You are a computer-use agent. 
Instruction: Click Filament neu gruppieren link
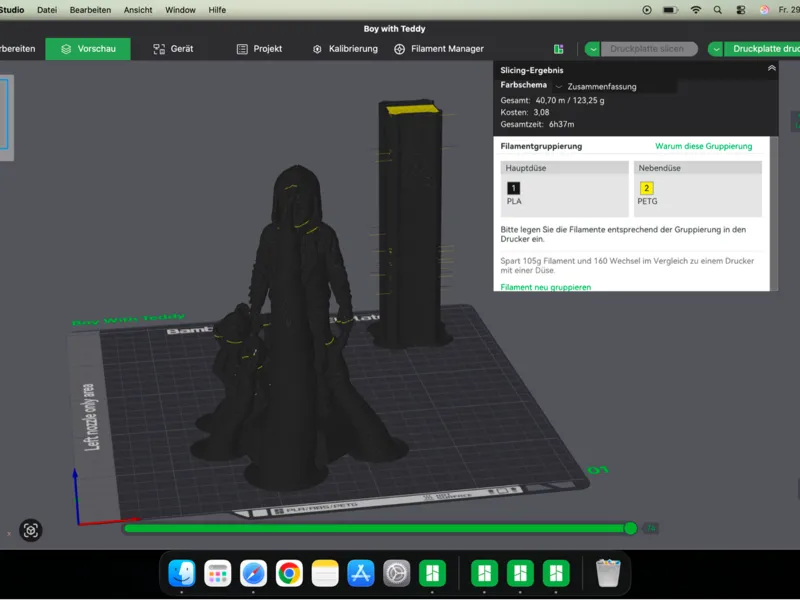(545, 287)
